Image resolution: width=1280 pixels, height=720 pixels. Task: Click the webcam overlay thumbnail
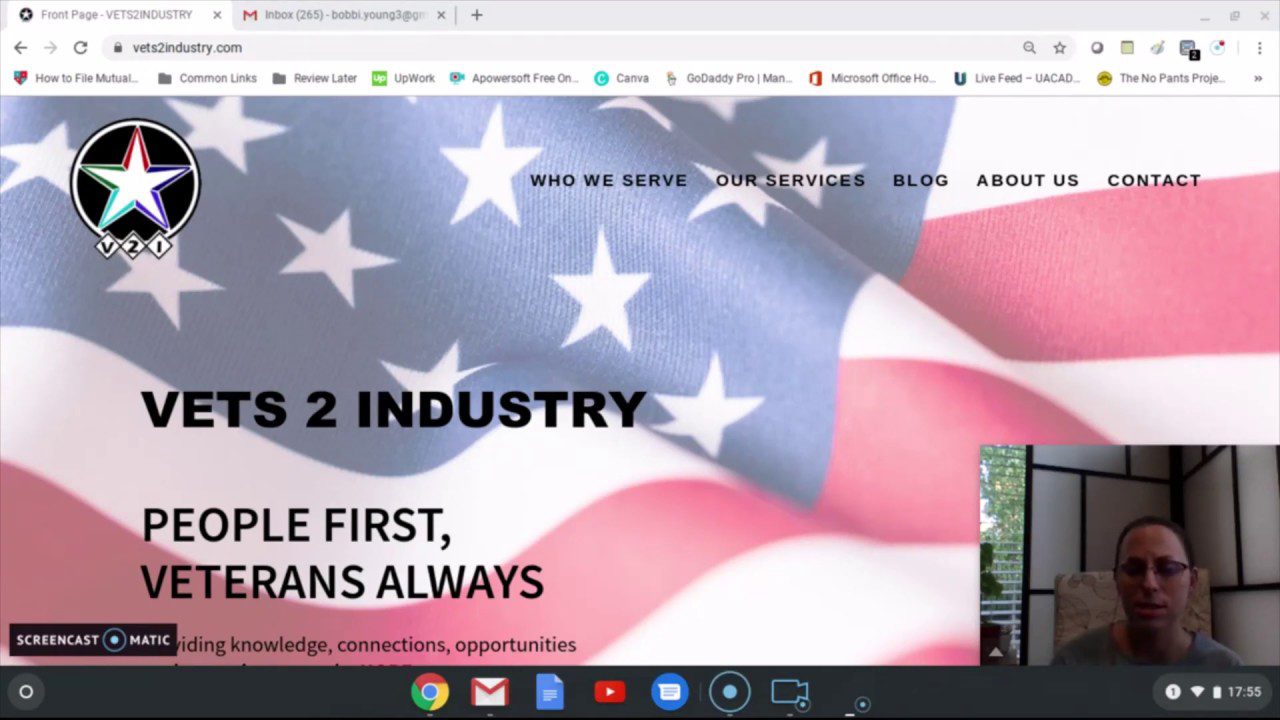tap(1128, 555)
